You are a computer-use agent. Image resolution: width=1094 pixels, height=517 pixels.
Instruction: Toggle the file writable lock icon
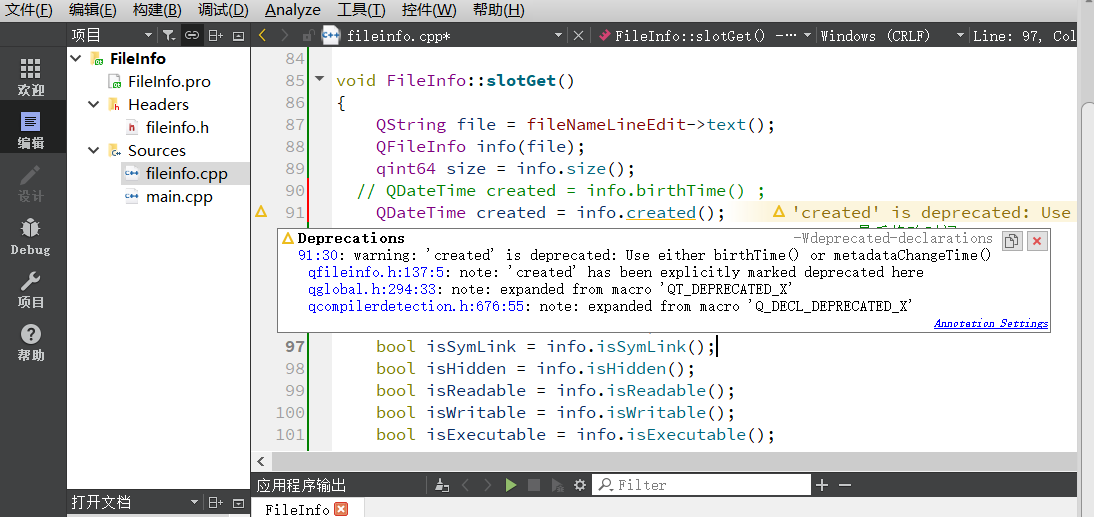point(308,36)
